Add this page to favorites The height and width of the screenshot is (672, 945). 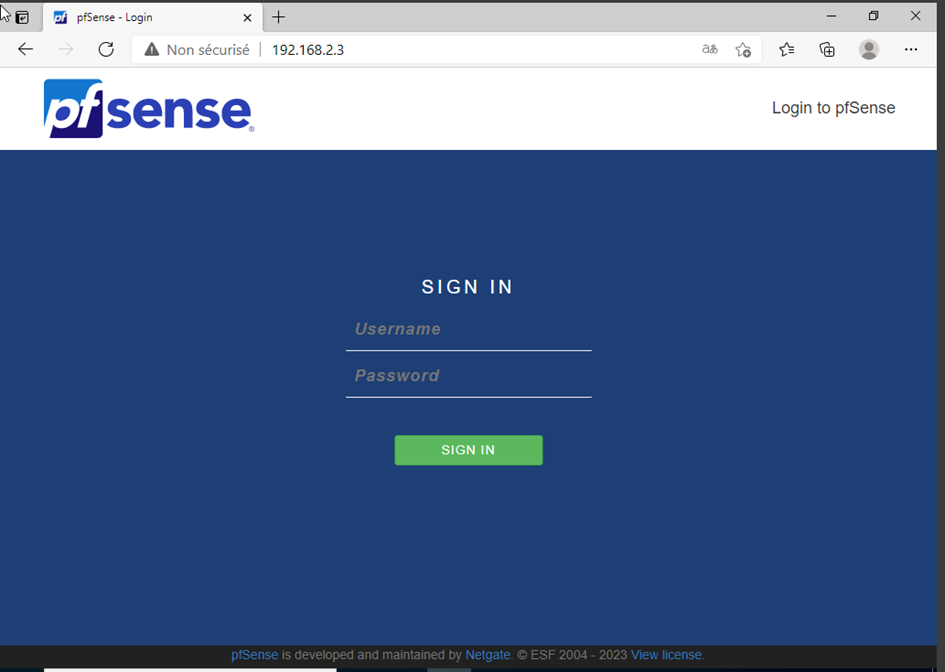tap(743, 49)
